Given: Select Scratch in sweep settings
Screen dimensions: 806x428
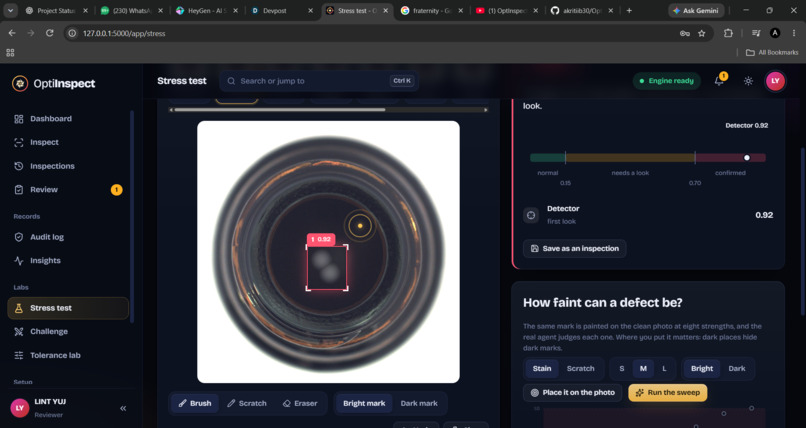Looking at the screenshot, I should coord(580,368).
